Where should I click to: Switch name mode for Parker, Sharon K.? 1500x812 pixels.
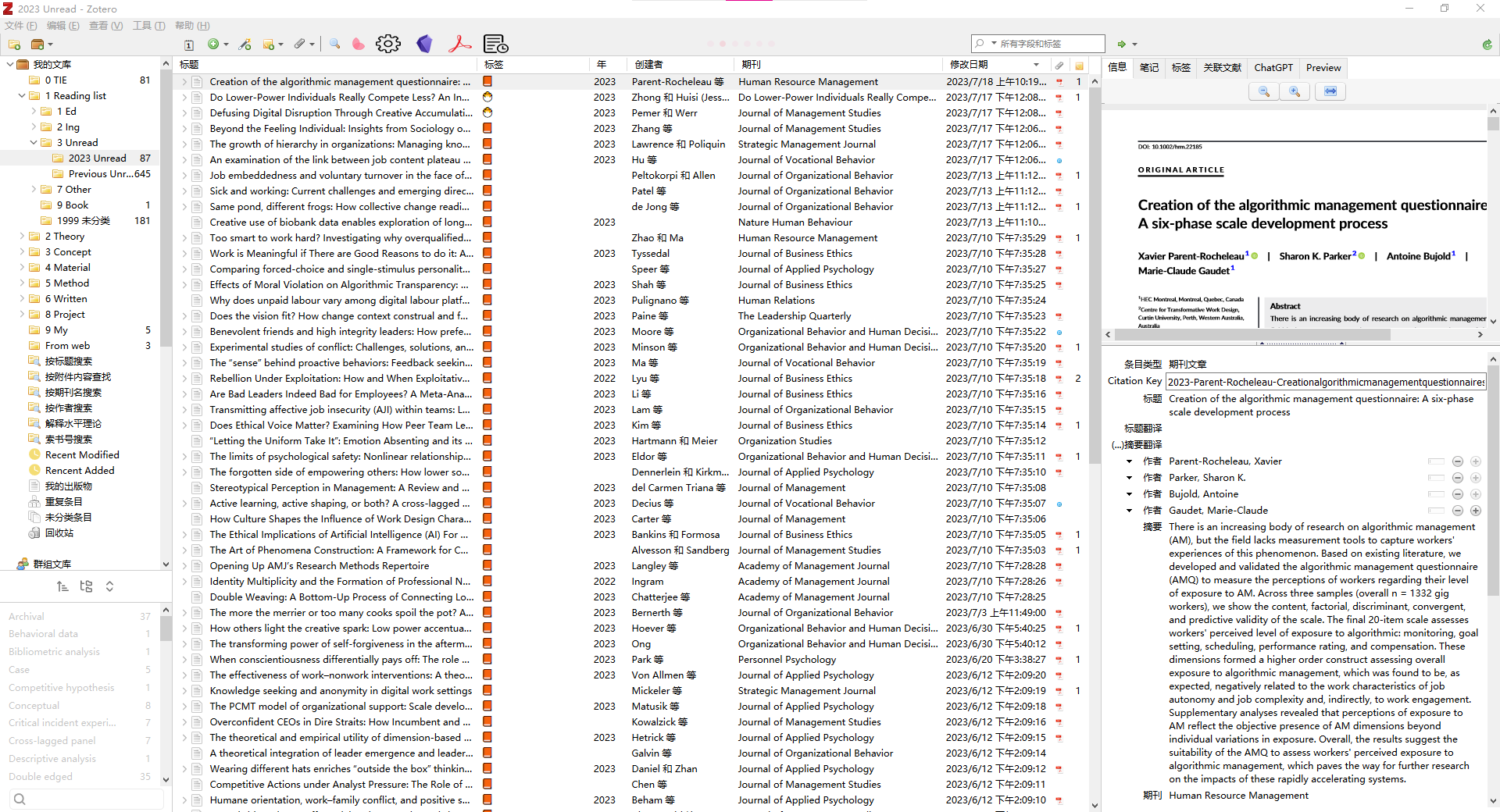point(1436,478)
